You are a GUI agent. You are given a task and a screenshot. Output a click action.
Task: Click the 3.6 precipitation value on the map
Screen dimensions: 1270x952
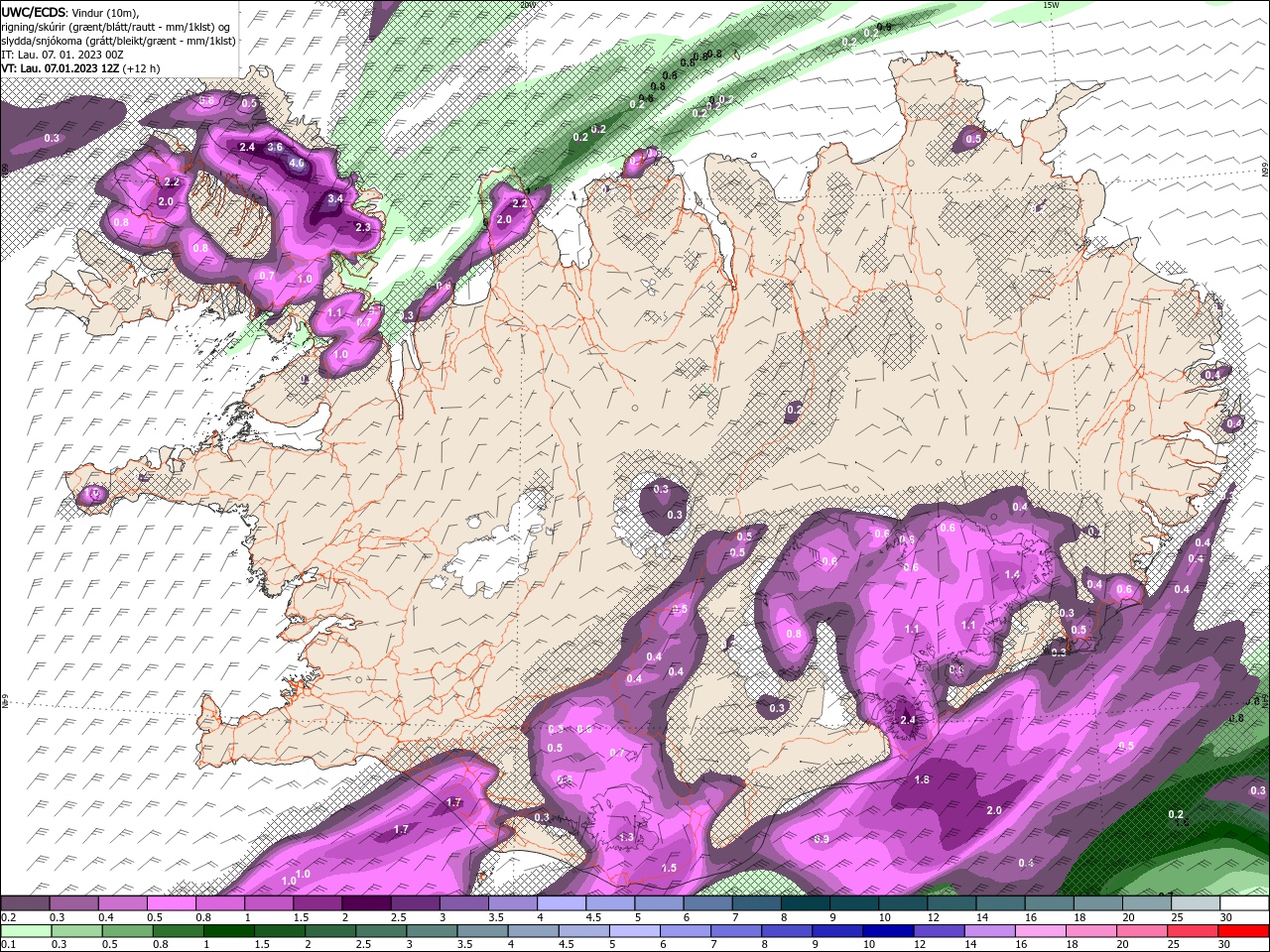click(275, 148)
